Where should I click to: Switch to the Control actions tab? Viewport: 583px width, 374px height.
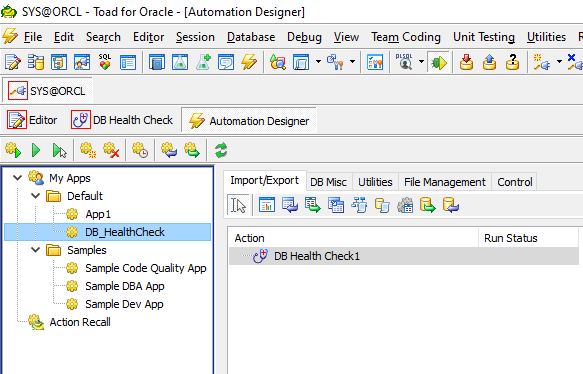(515, 182)
